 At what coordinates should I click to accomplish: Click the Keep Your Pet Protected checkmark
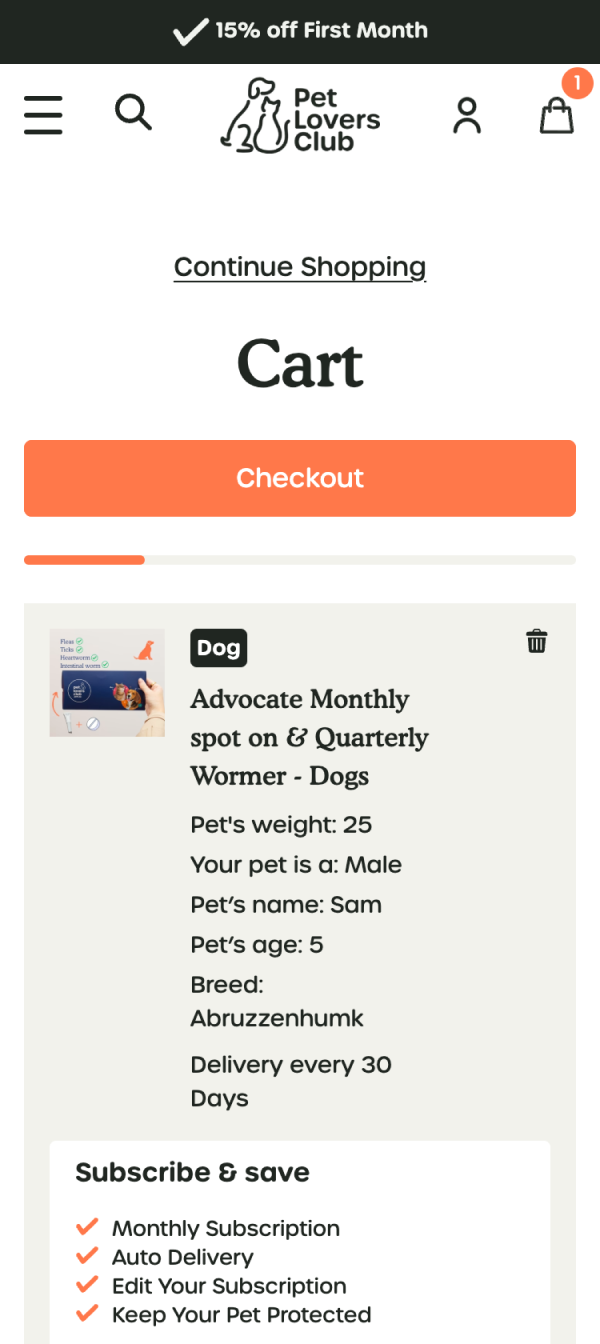point(87,1314)
